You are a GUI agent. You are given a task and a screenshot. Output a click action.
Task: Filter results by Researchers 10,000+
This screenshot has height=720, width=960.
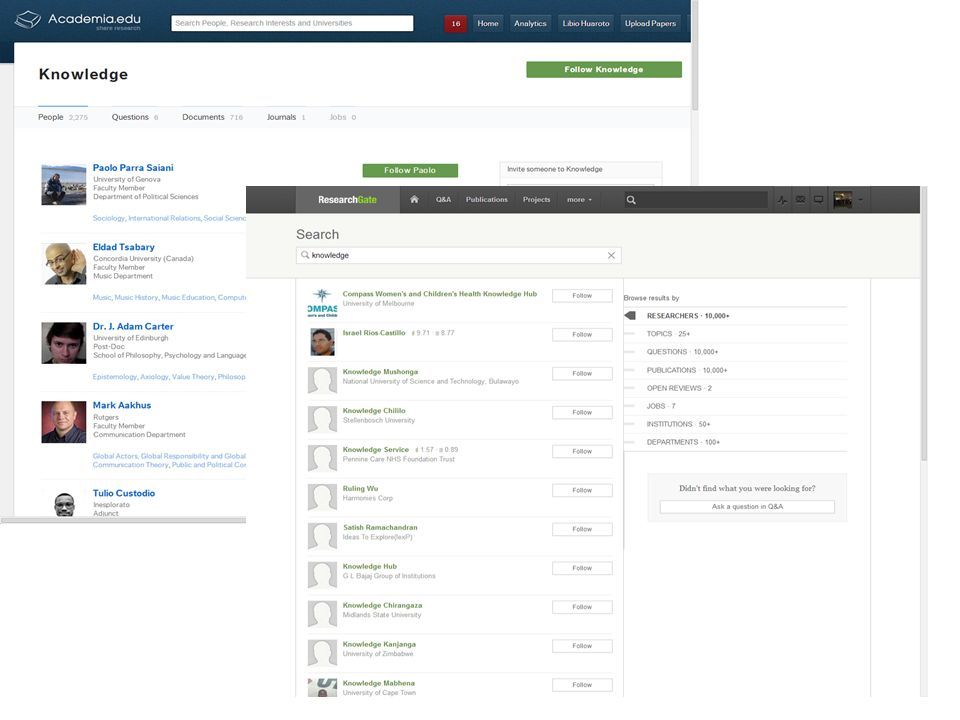click(688, 316)
